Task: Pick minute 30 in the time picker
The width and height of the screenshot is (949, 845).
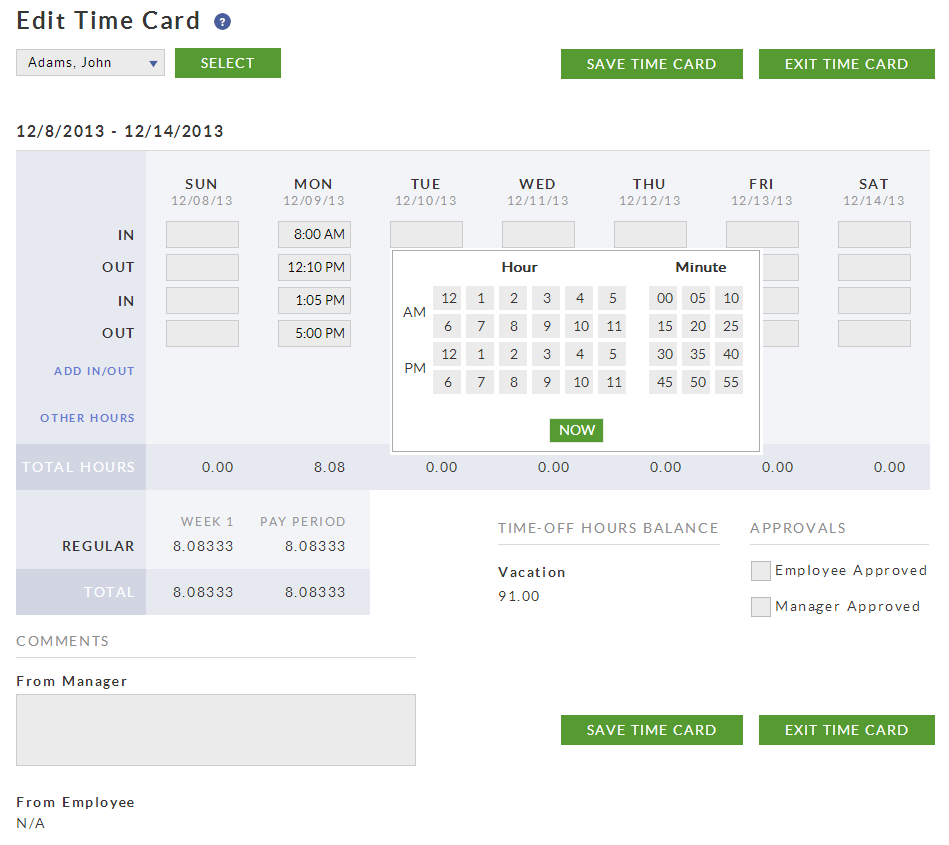Action: (664, 353)
